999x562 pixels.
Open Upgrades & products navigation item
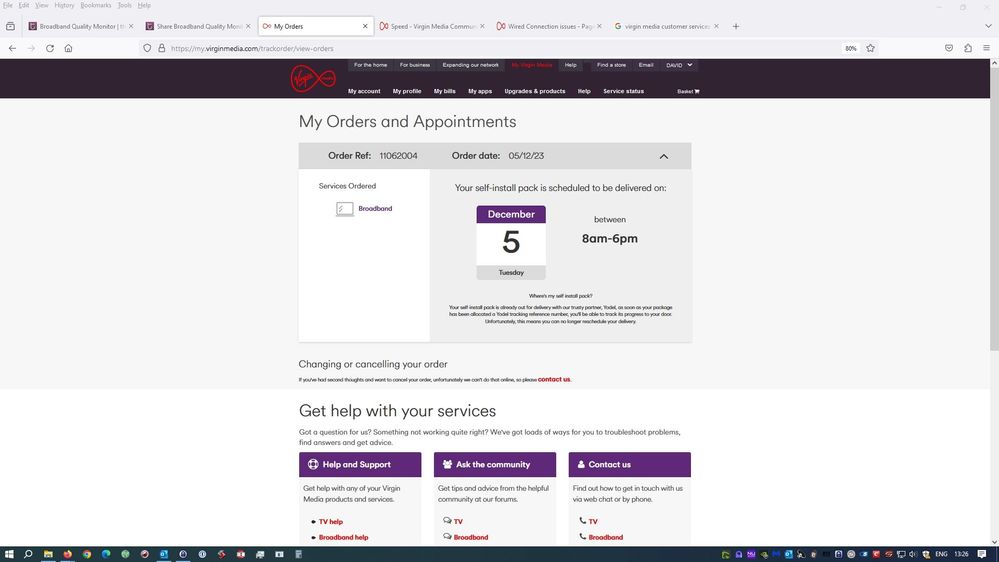tap(535, 91)
